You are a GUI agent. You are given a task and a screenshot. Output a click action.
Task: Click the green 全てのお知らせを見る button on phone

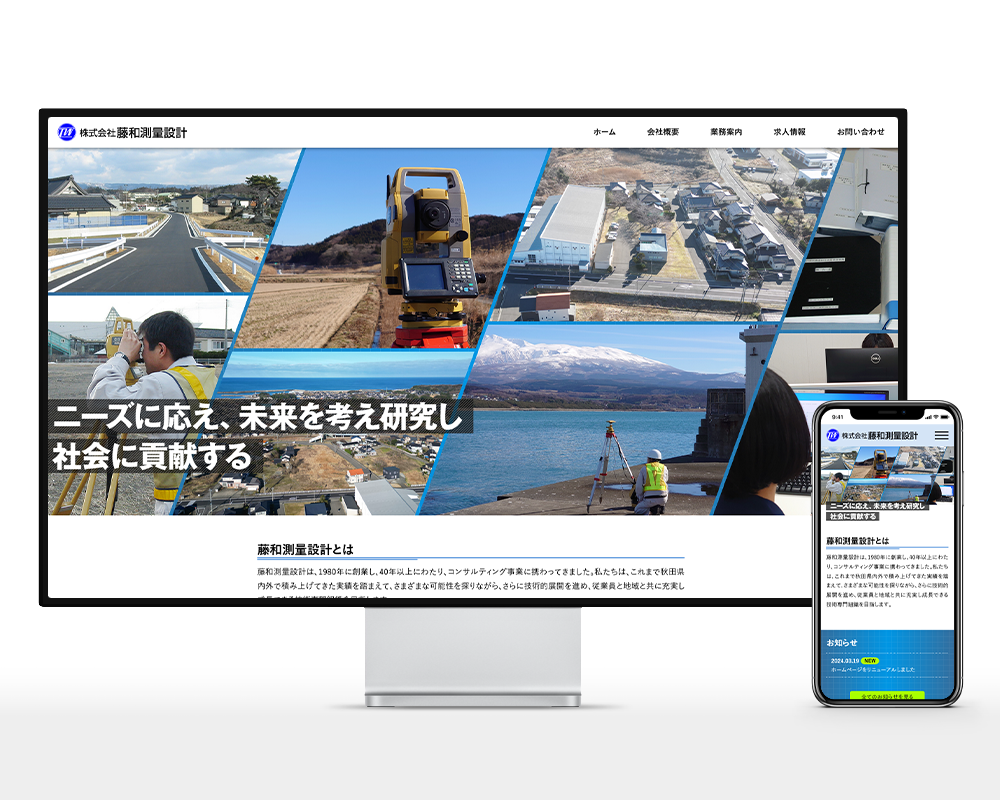pyautogui.click(x=887, y=696)
